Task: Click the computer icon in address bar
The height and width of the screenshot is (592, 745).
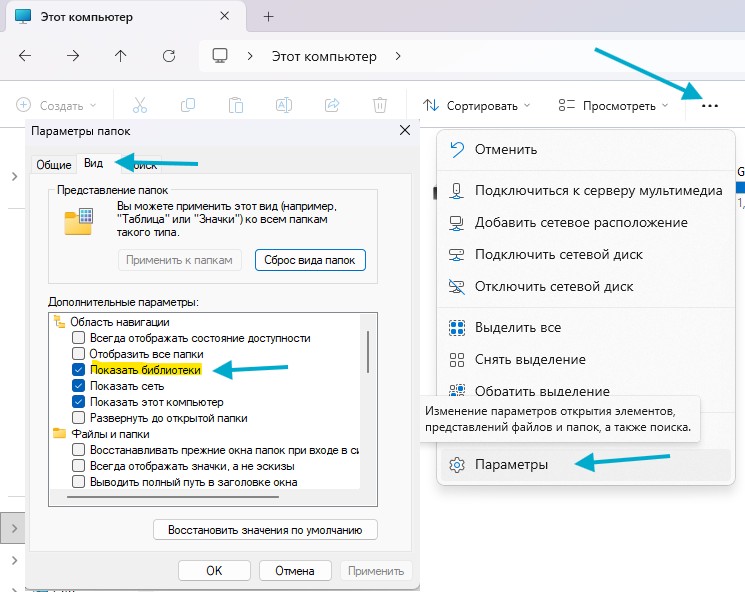Action: click(x=220, y=56)
